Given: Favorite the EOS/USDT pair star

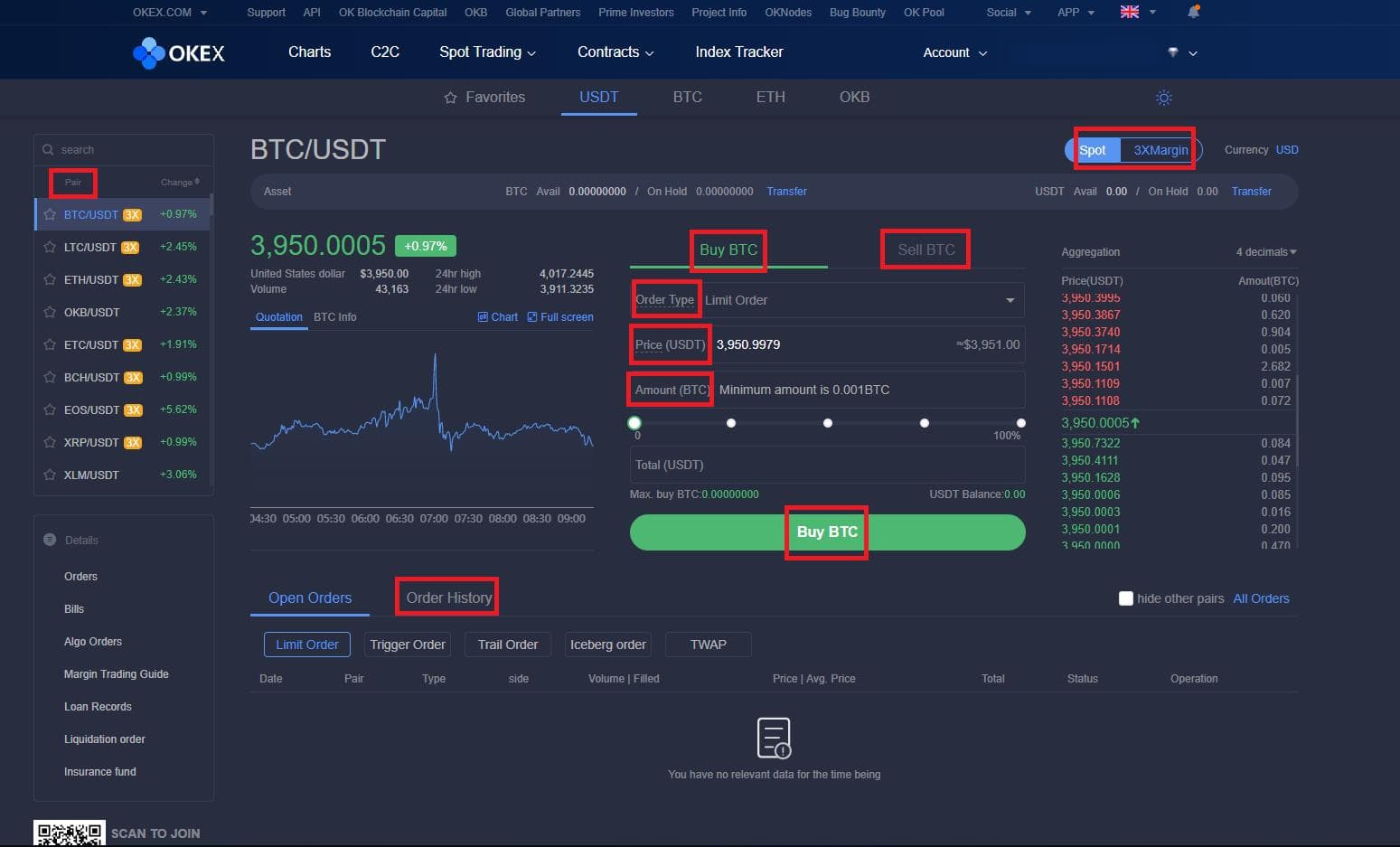Looking at the screenshot, I should [50, 409].
